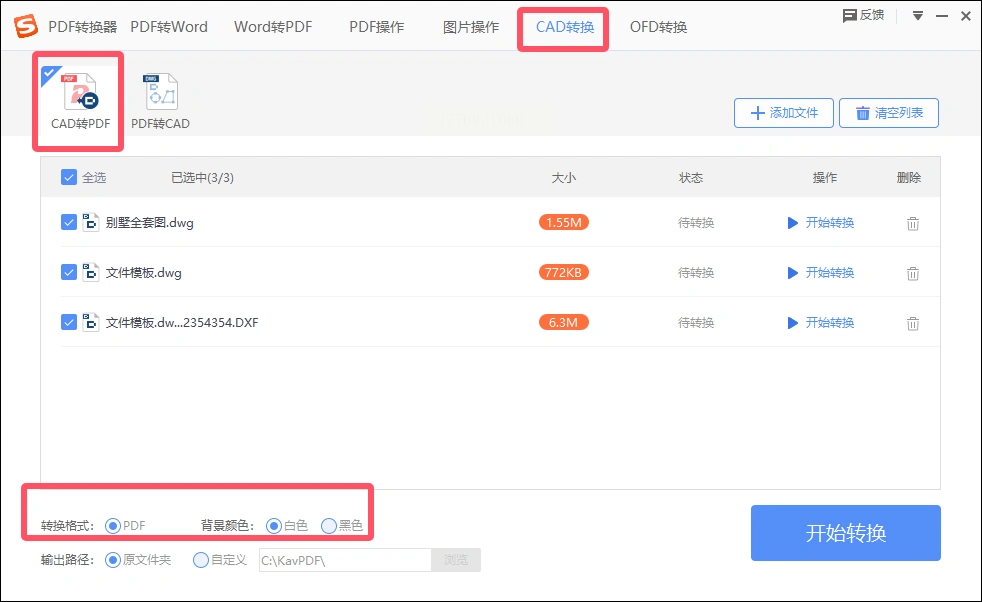
Task: Click the large 开始转换 button
Action: coord(845,533)
